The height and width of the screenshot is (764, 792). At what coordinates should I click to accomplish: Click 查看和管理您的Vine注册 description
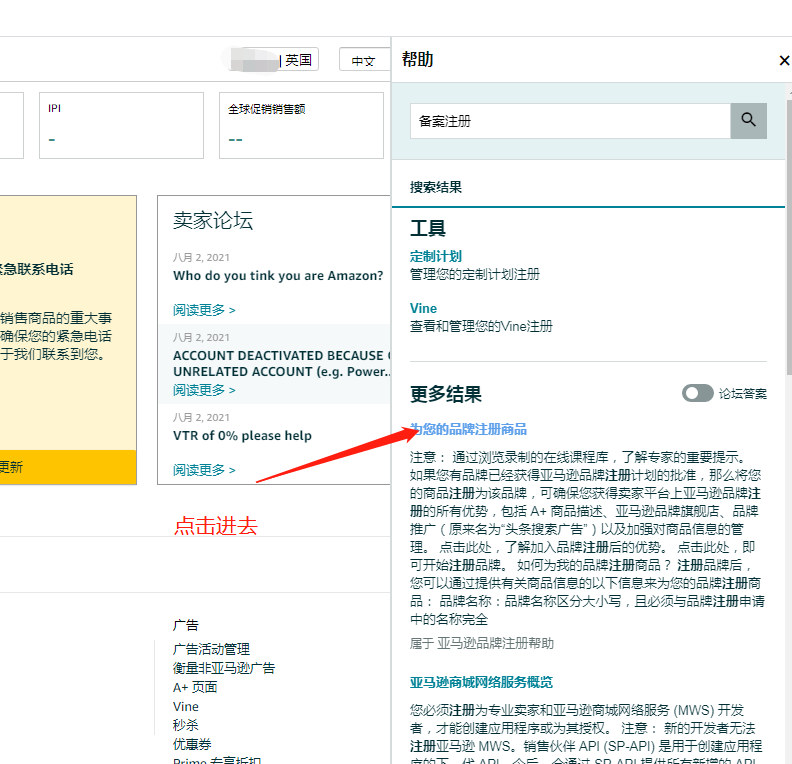[x=481, y=326]
